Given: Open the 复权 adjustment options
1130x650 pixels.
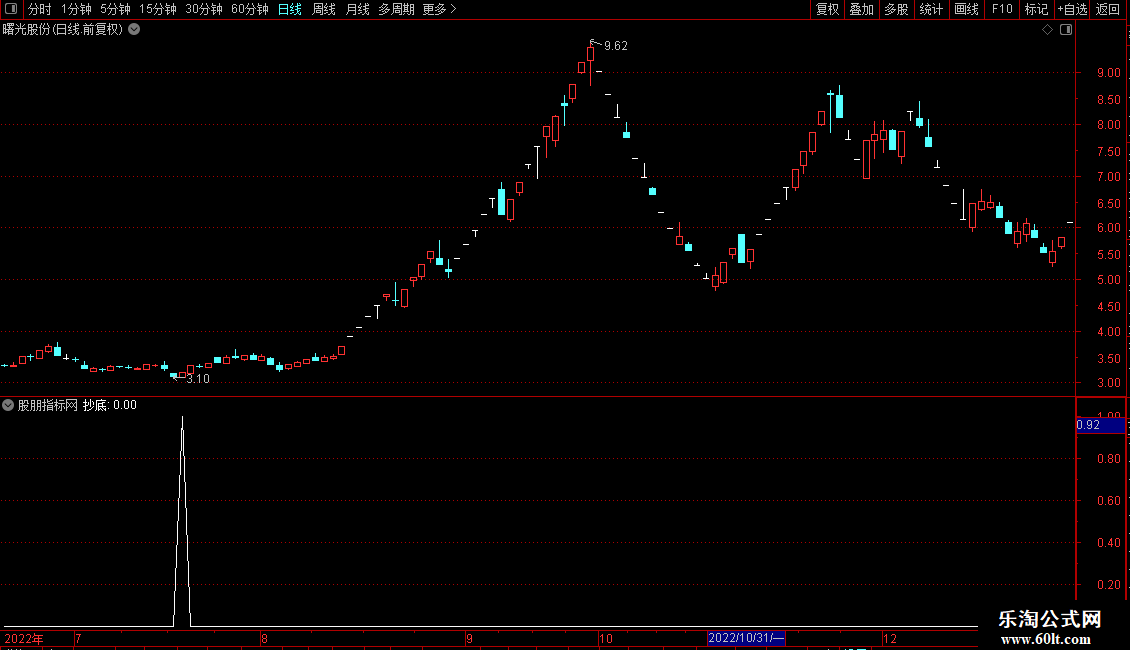Looking at the screenshot, I should (827, 9).
